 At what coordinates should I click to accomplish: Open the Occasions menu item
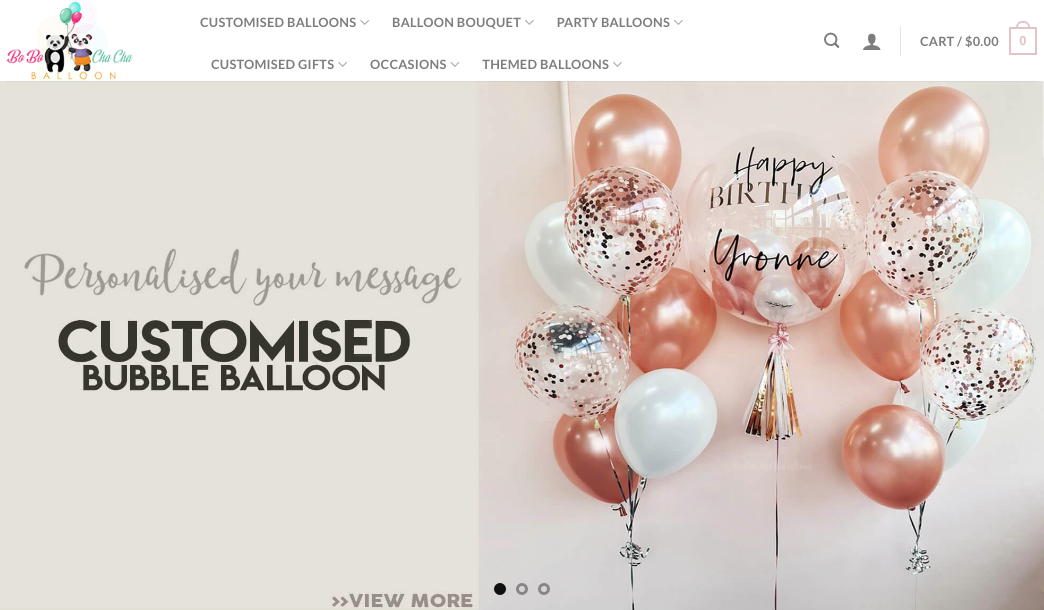click(x=408, y=65)
